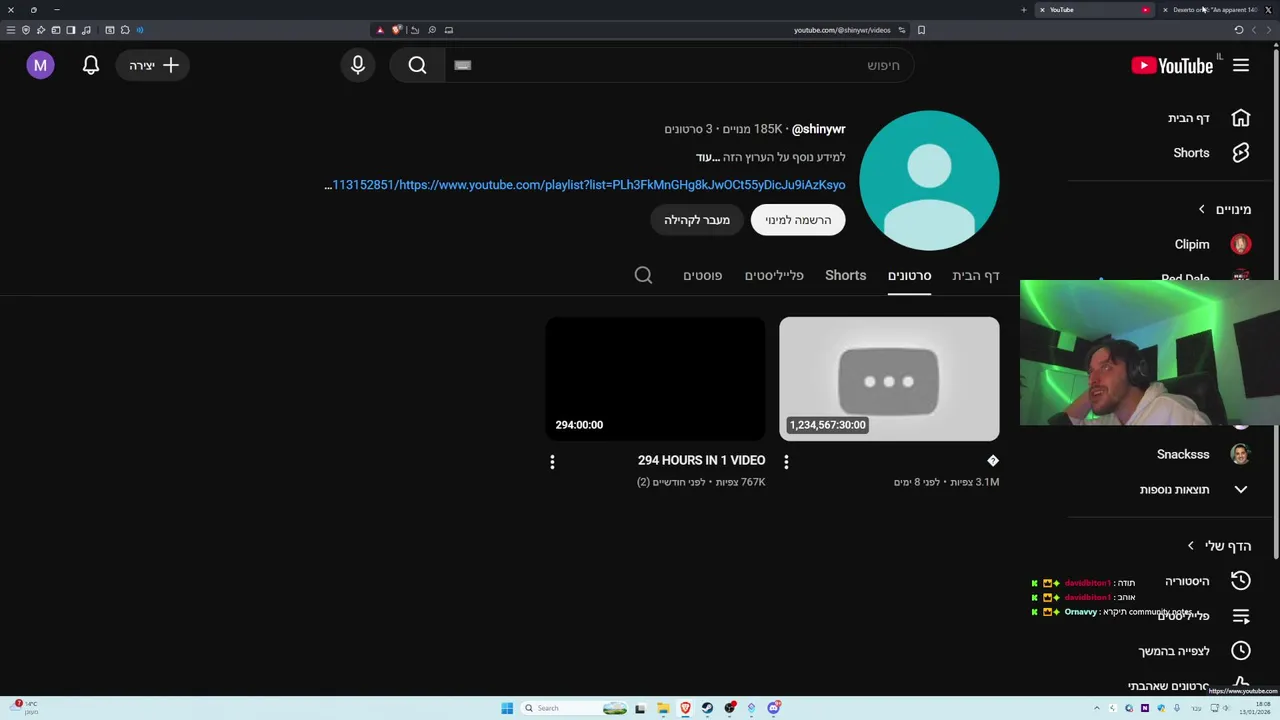Go to the YouTube logo home
The width and height of the screenshot is (1280, 720).
pyautogui.click(x=1172, y=65)
